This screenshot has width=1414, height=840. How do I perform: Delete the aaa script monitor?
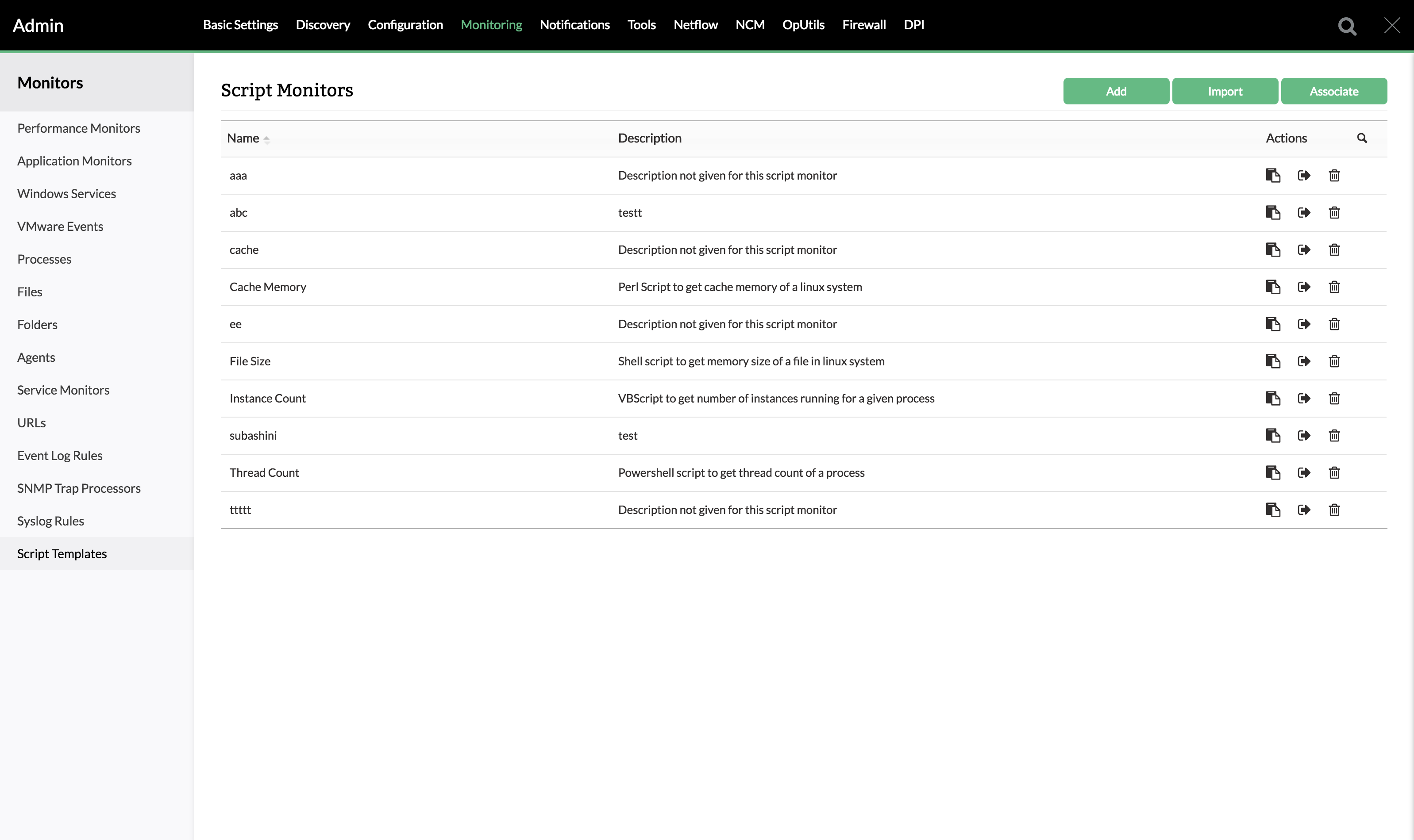(x=1334, y=176)
